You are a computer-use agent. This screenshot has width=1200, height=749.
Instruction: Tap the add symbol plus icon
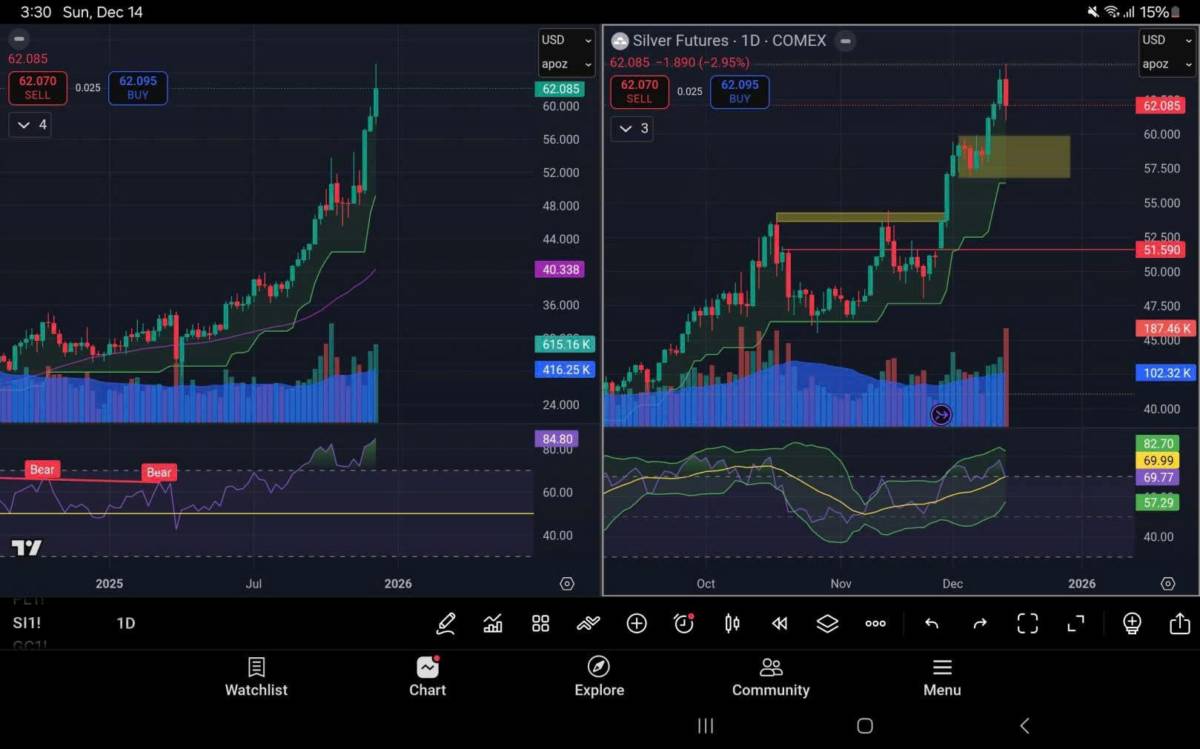(x=636, y=624)
